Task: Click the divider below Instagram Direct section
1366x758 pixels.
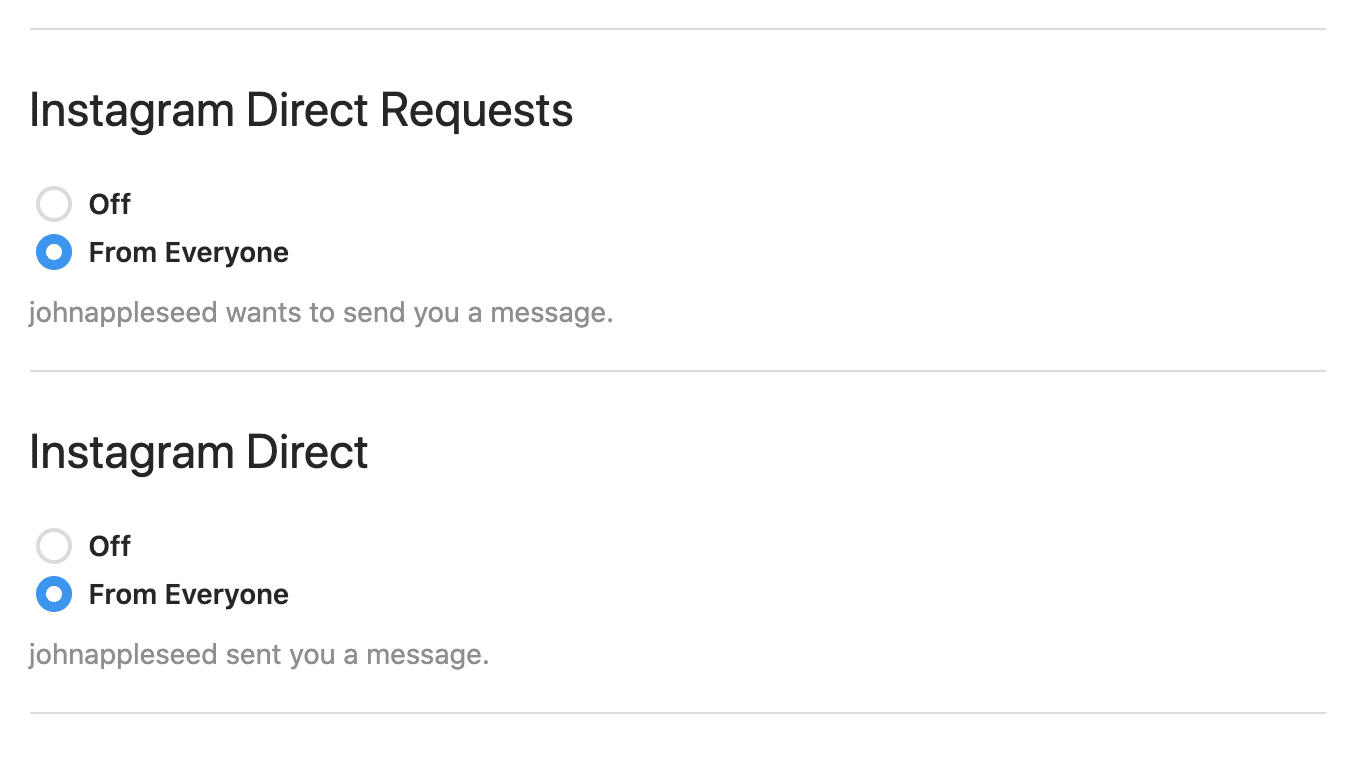Action: 678,713
